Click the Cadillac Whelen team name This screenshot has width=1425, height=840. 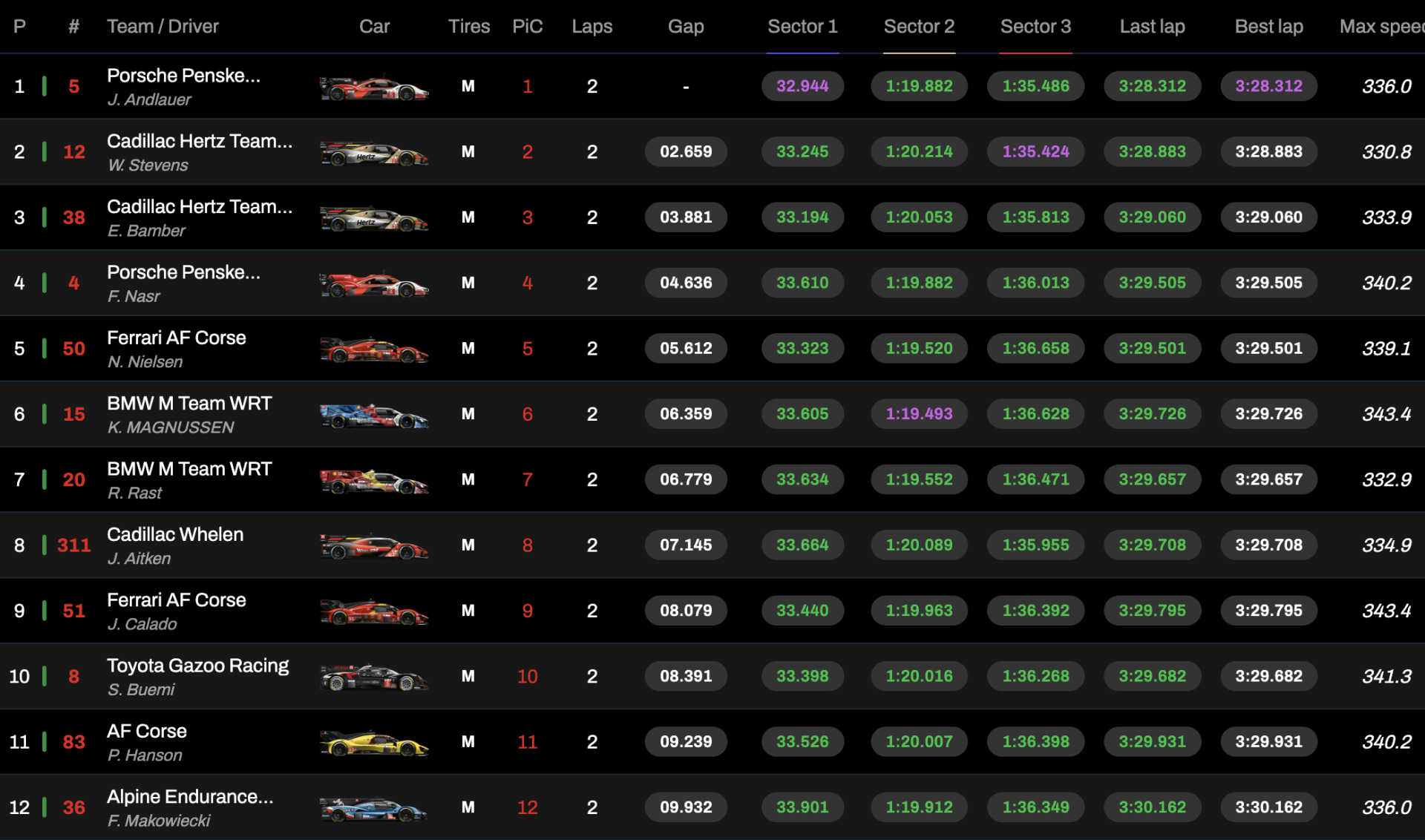(175, 534)
